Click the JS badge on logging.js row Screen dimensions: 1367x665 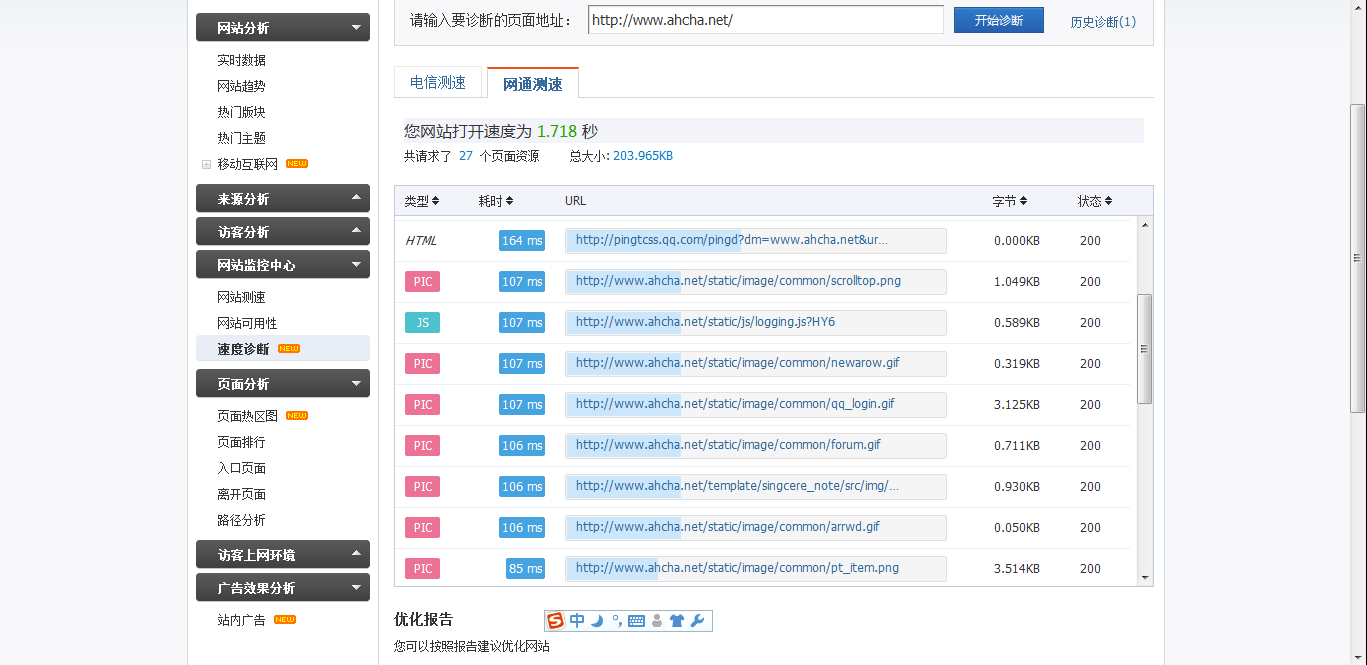422,323
